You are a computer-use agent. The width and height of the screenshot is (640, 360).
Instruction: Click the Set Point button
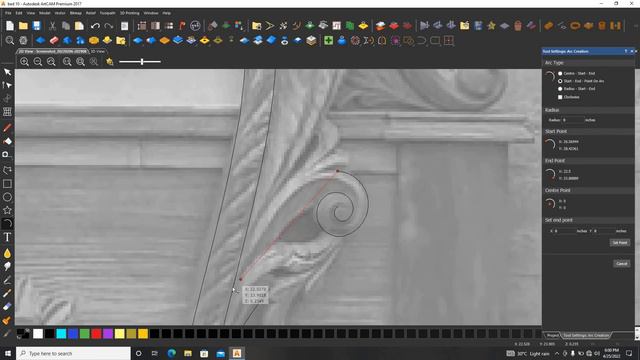click(x=620, y=242)
